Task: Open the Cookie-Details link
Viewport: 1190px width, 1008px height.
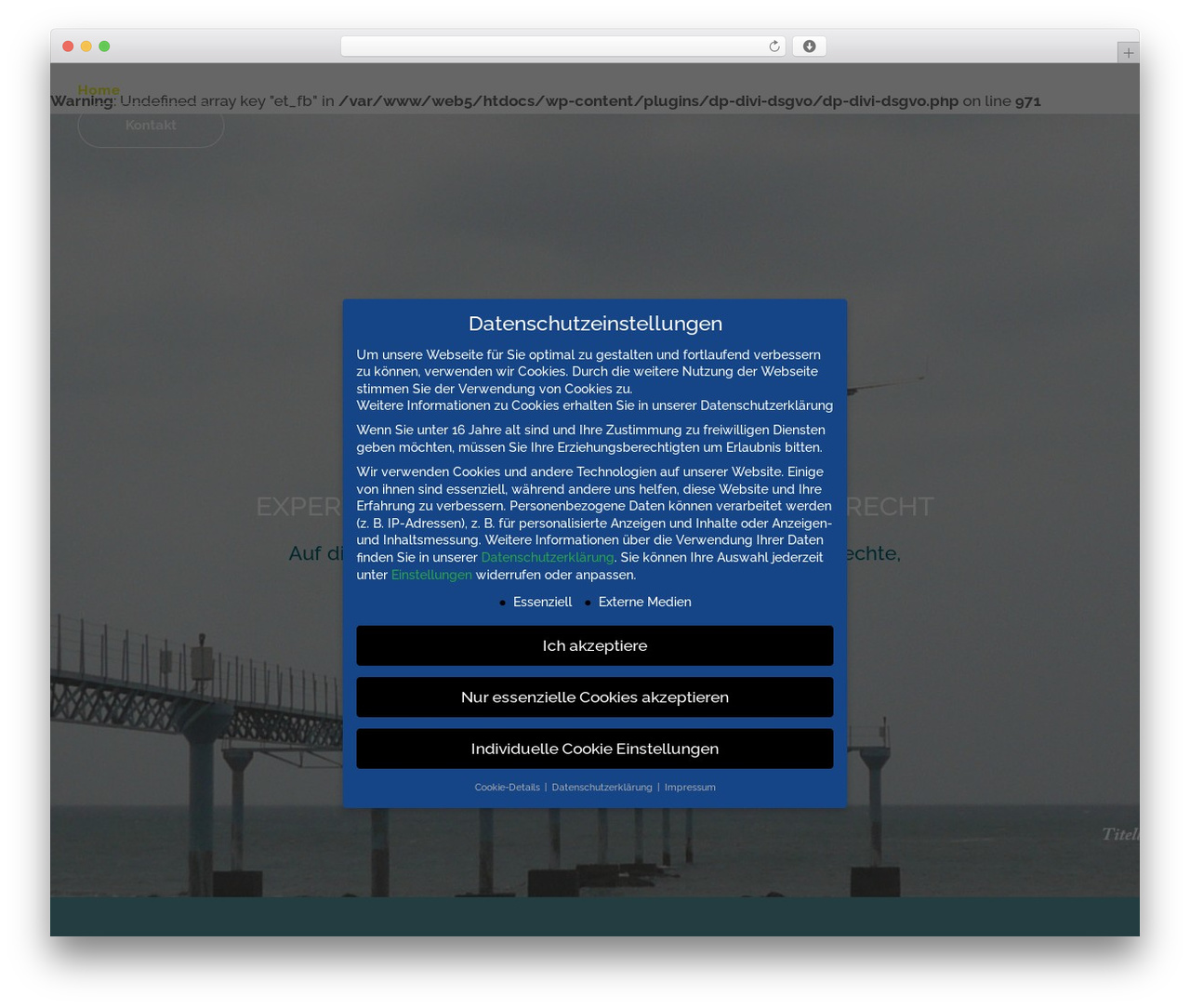Action: [507, 788]
